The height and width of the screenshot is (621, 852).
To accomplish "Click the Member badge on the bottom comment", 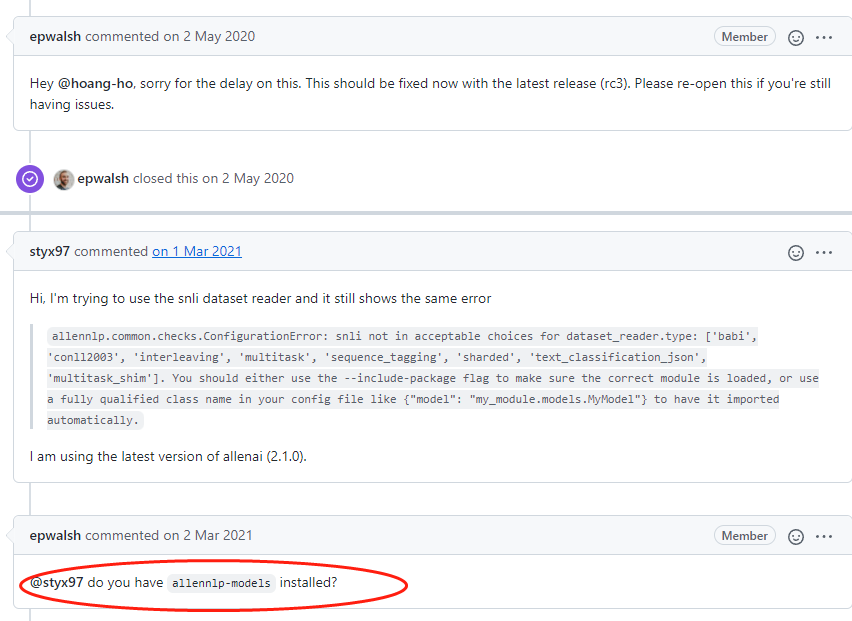I will [744, 535].
